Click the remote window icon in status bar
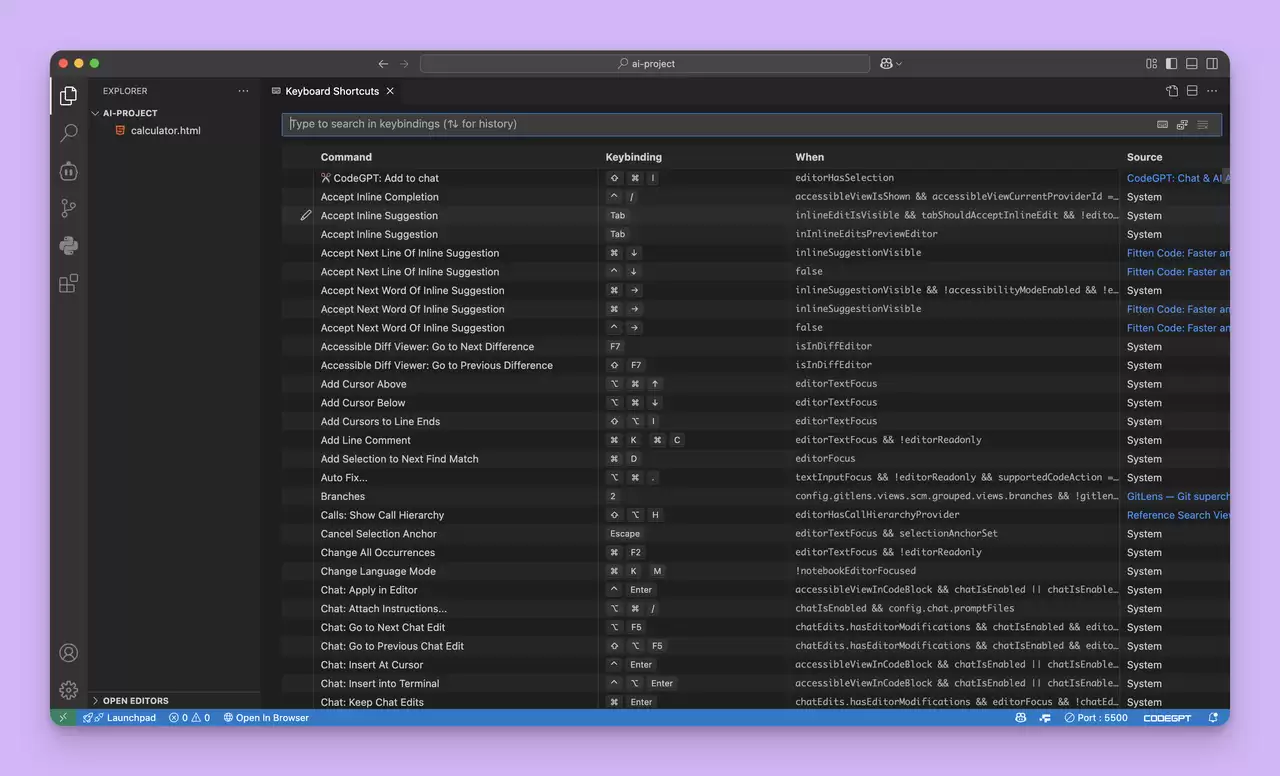 point(63,717)
